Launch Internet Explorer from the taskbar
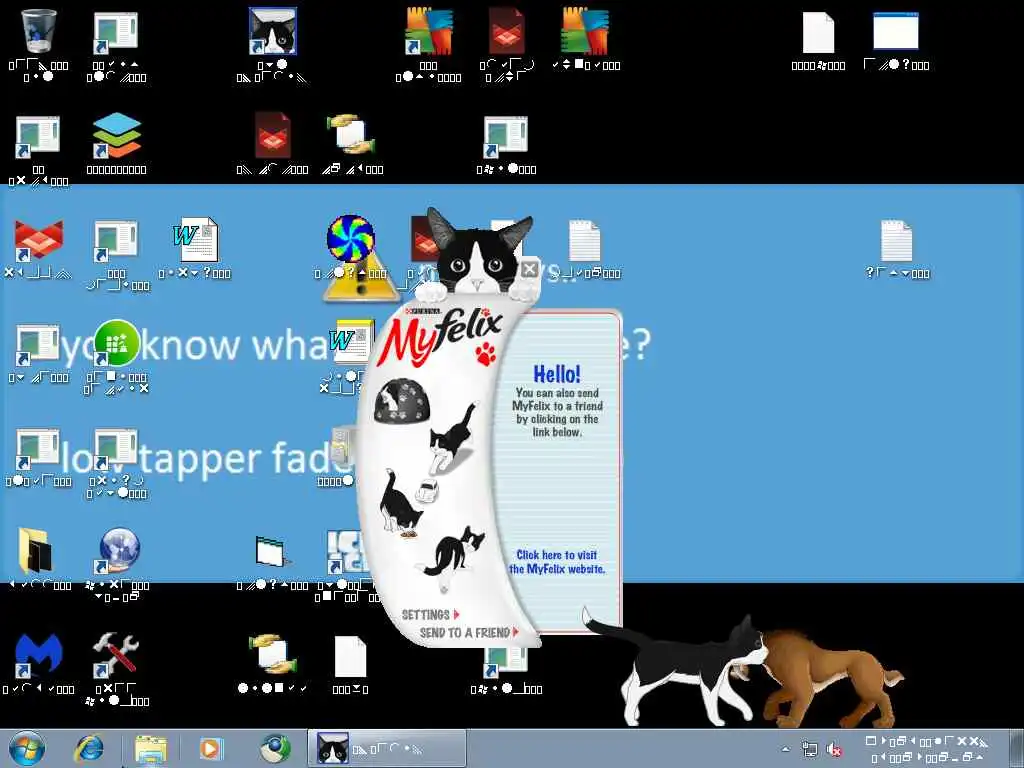This screenshot has width=1024, height=768. (x=89, y=749)
